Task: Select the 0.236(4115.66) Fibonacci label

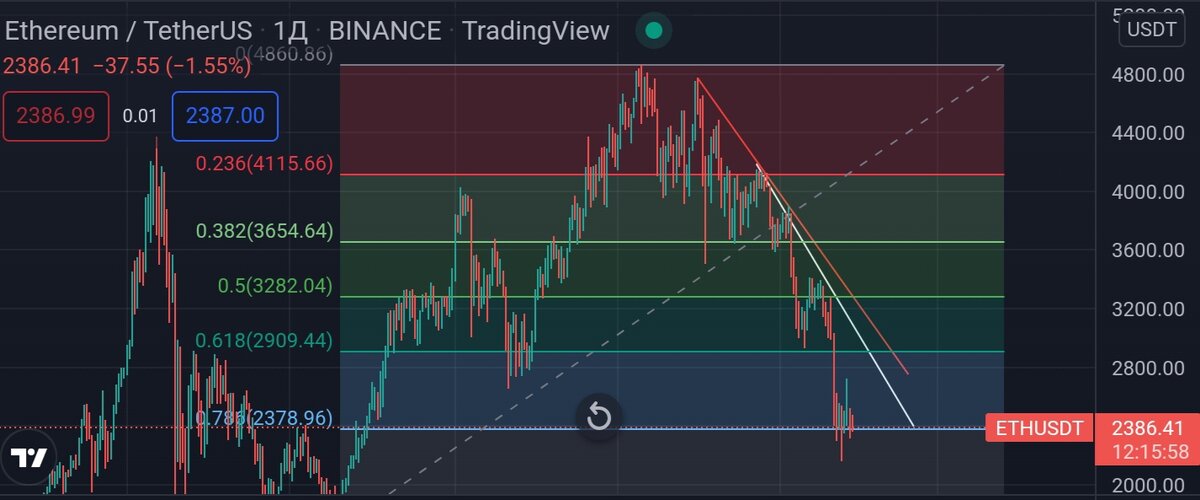Action: [x=264, y=163]
